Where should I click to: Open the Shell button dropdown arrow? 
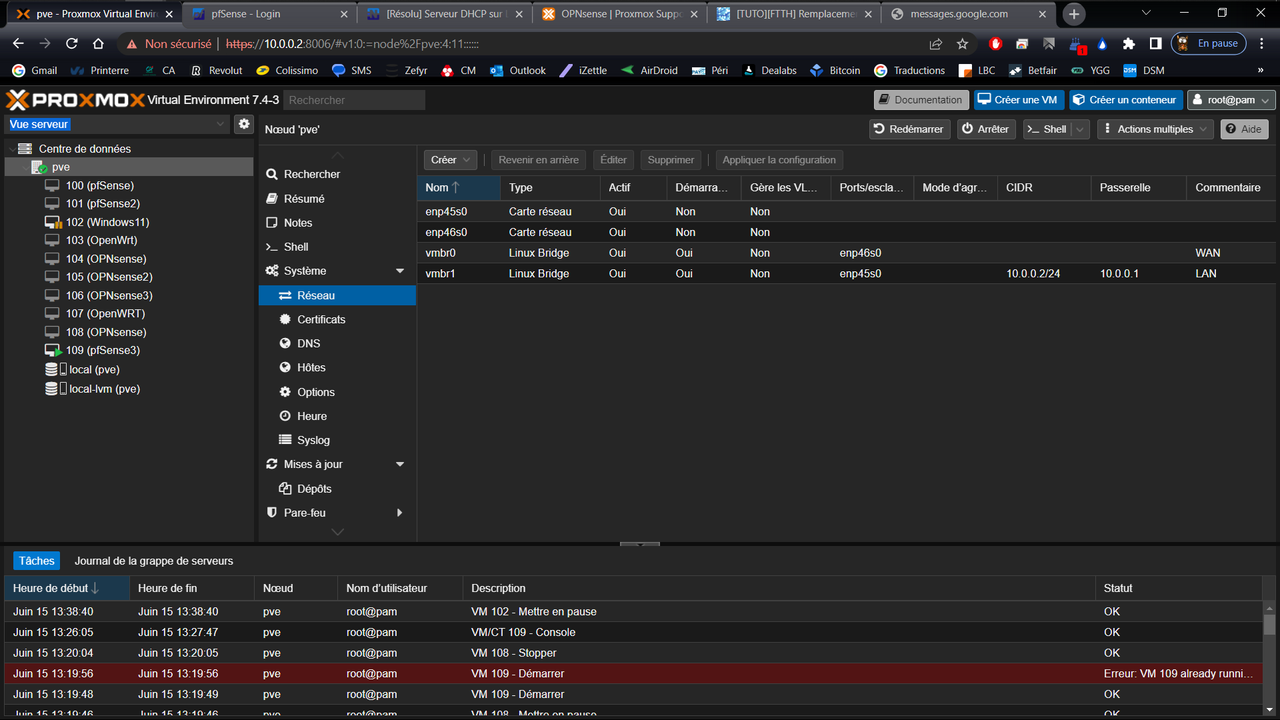point(1081,129)
